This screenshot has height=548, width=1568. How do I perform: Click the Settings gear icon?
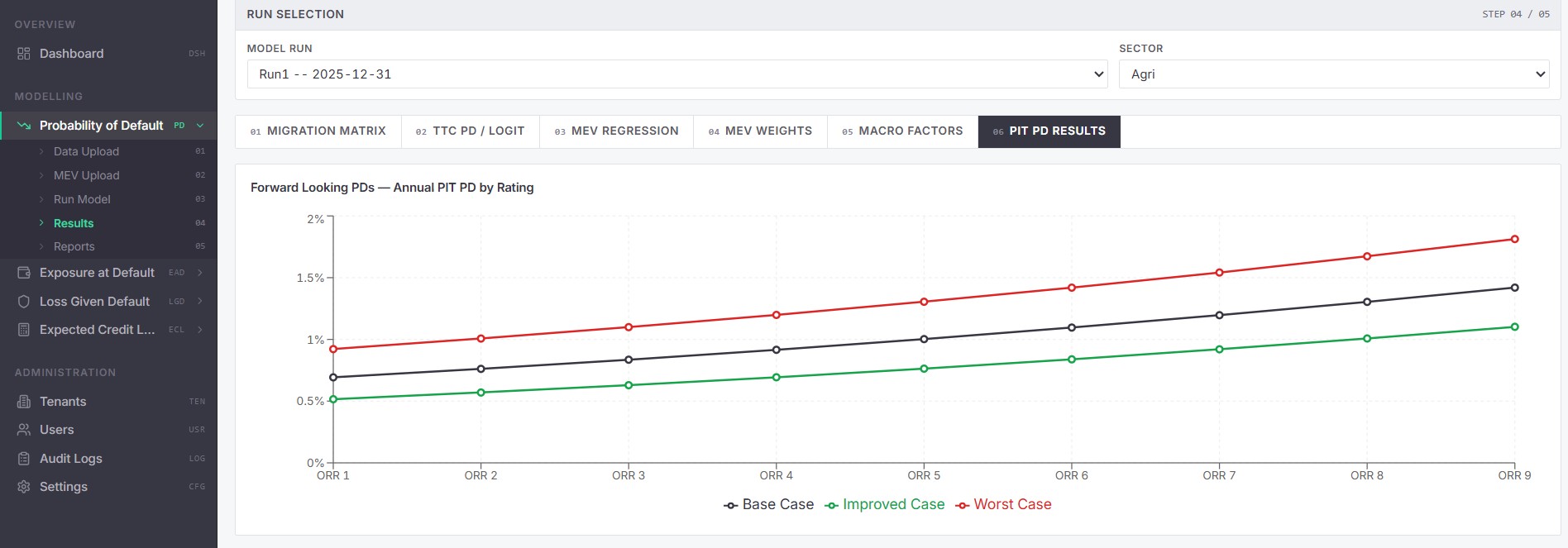pos(24,487)
